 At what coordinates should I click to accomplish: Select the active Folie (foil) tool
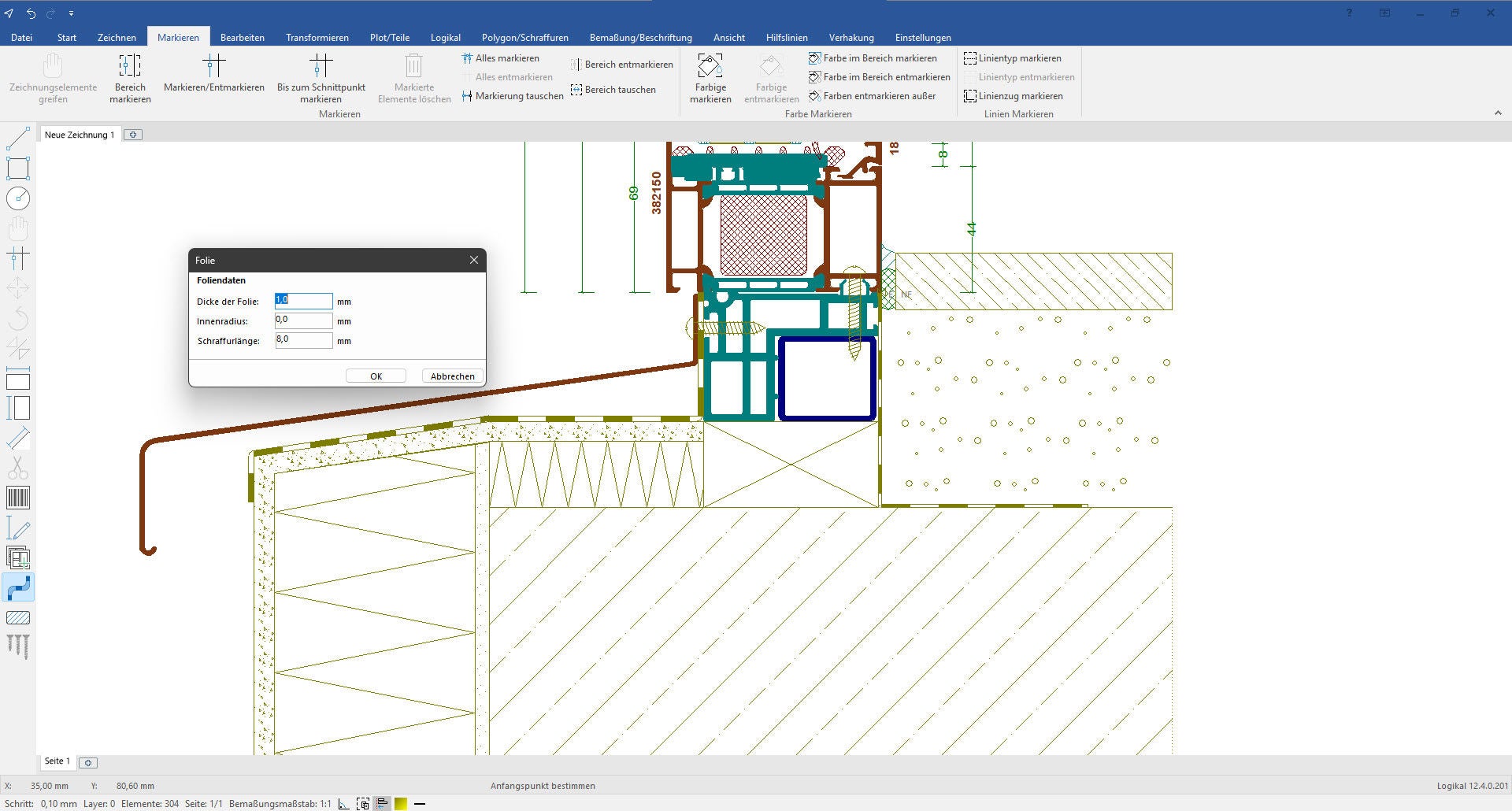(18, 587)
